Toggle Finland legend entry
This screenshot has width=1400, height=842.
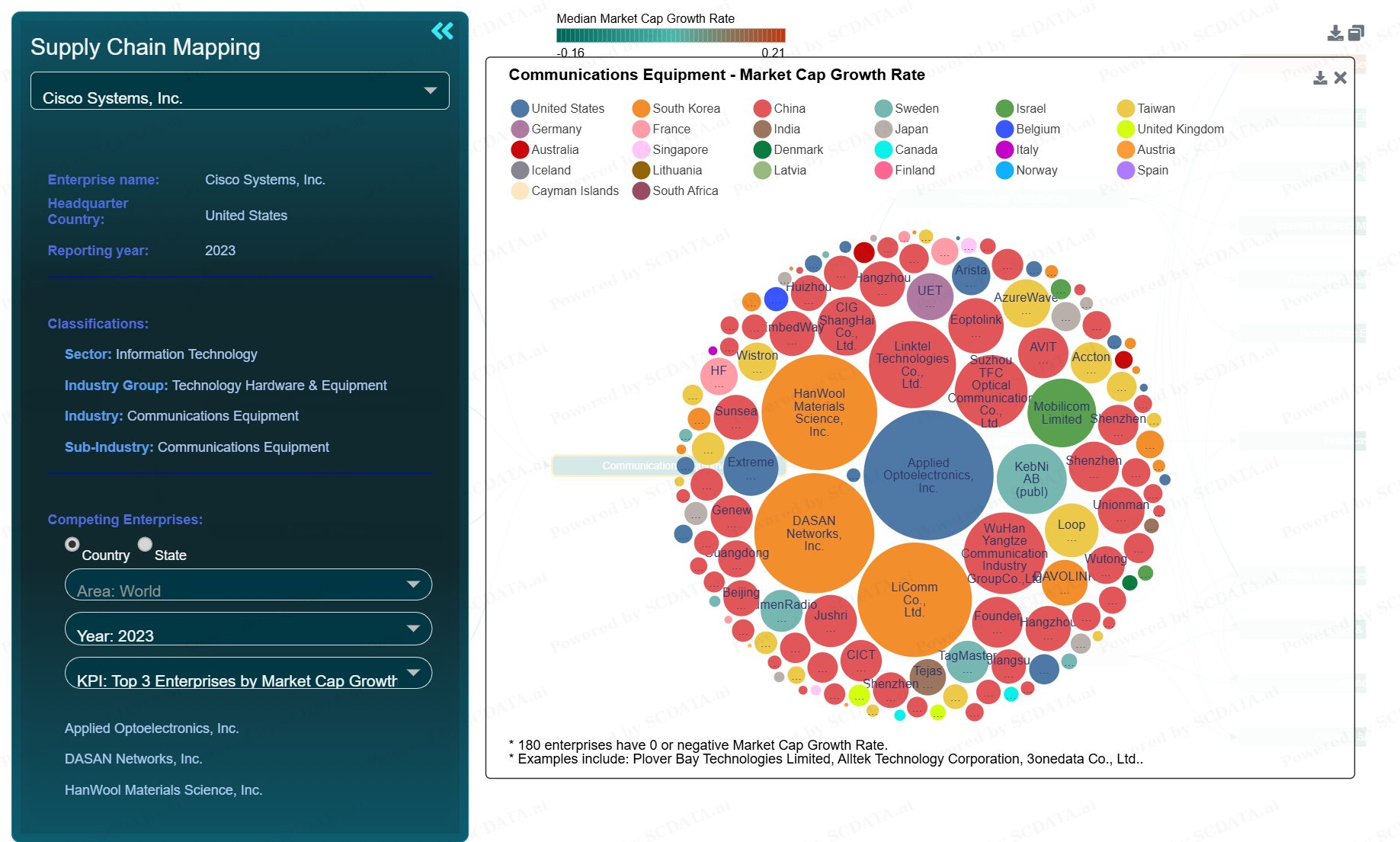(x=905, y=171)
